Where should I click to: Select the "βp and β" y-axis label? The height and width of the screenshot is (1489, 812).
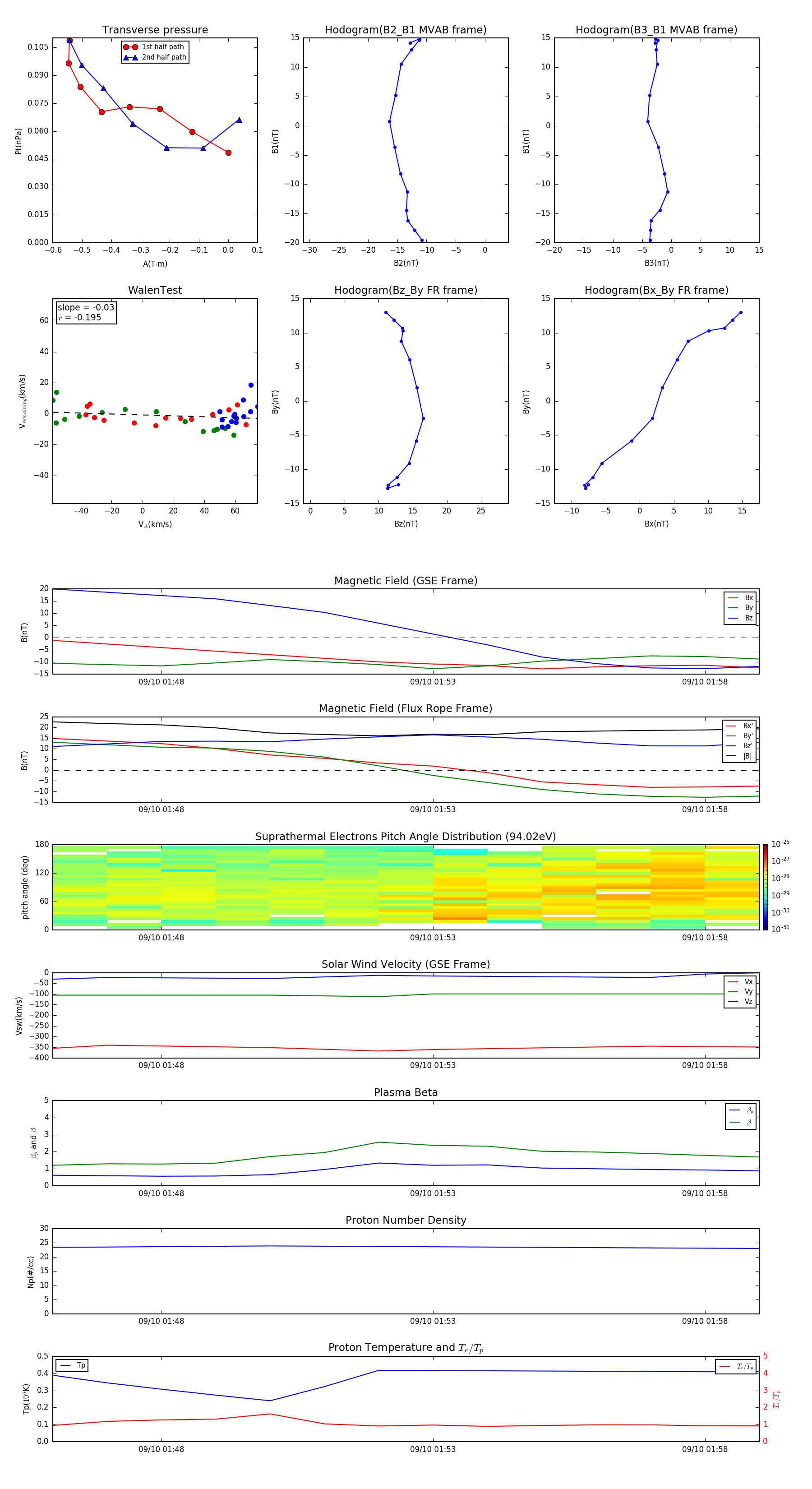click(x=34, y=1143)
